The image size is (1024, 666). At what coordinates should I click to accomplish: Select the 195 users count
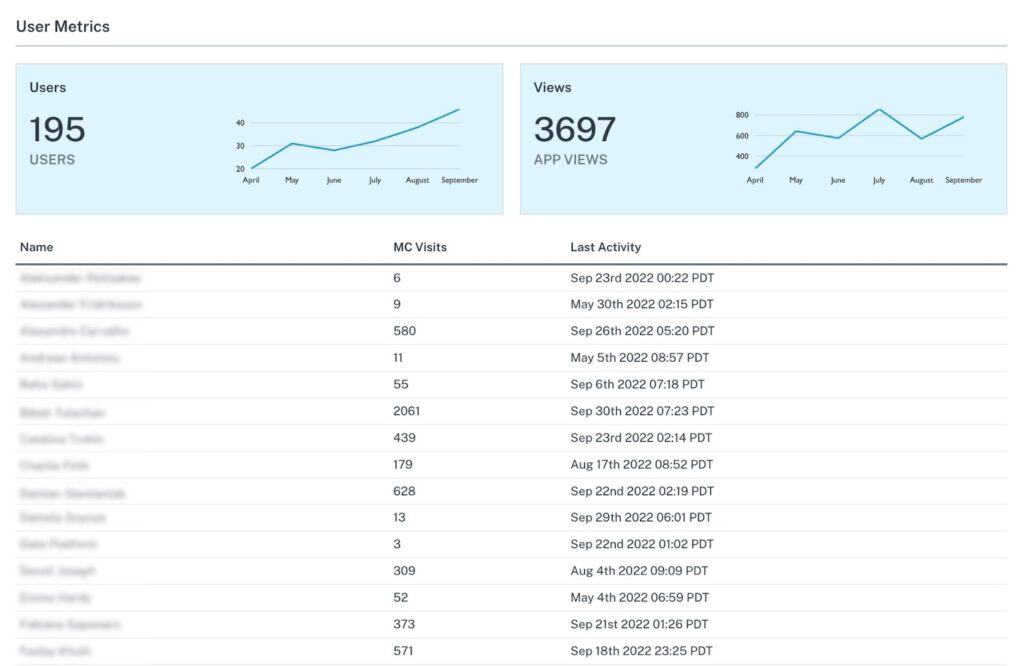(57, 129)
